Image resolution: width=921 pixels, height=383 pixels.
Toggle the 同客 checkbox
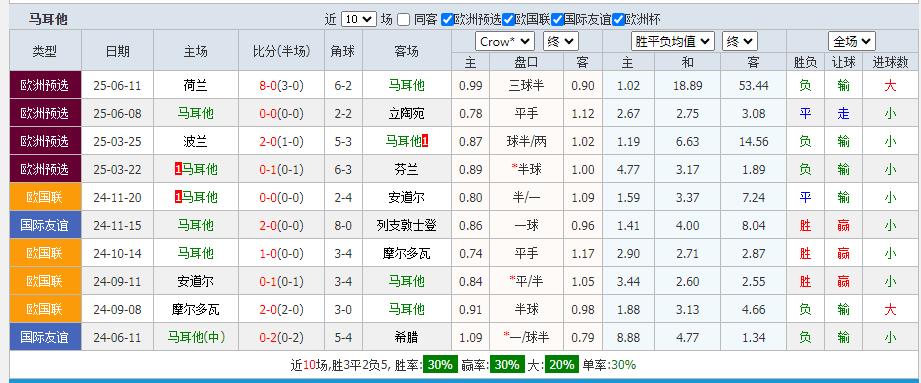click(x=403, y=19)
